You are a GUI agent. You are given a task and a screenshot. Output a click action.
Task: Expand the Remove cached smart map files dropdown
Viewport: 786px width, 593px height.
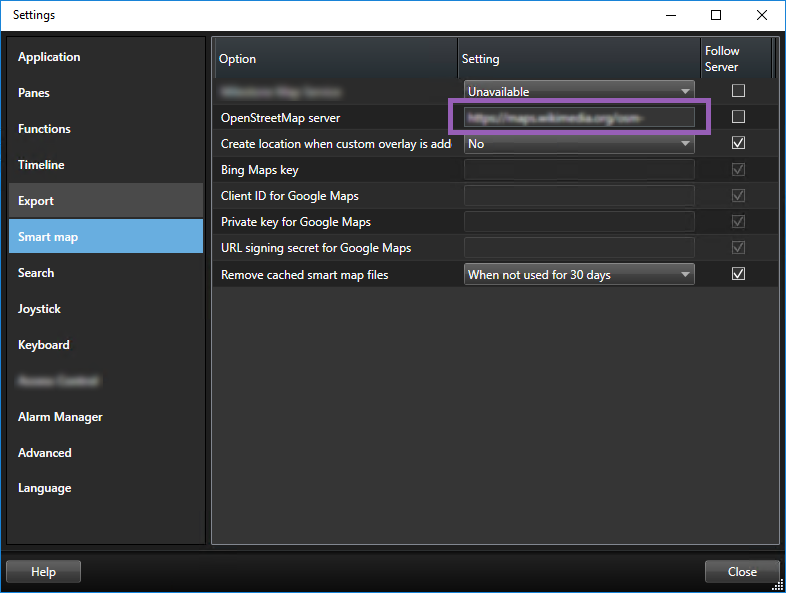tap(579, 274)
